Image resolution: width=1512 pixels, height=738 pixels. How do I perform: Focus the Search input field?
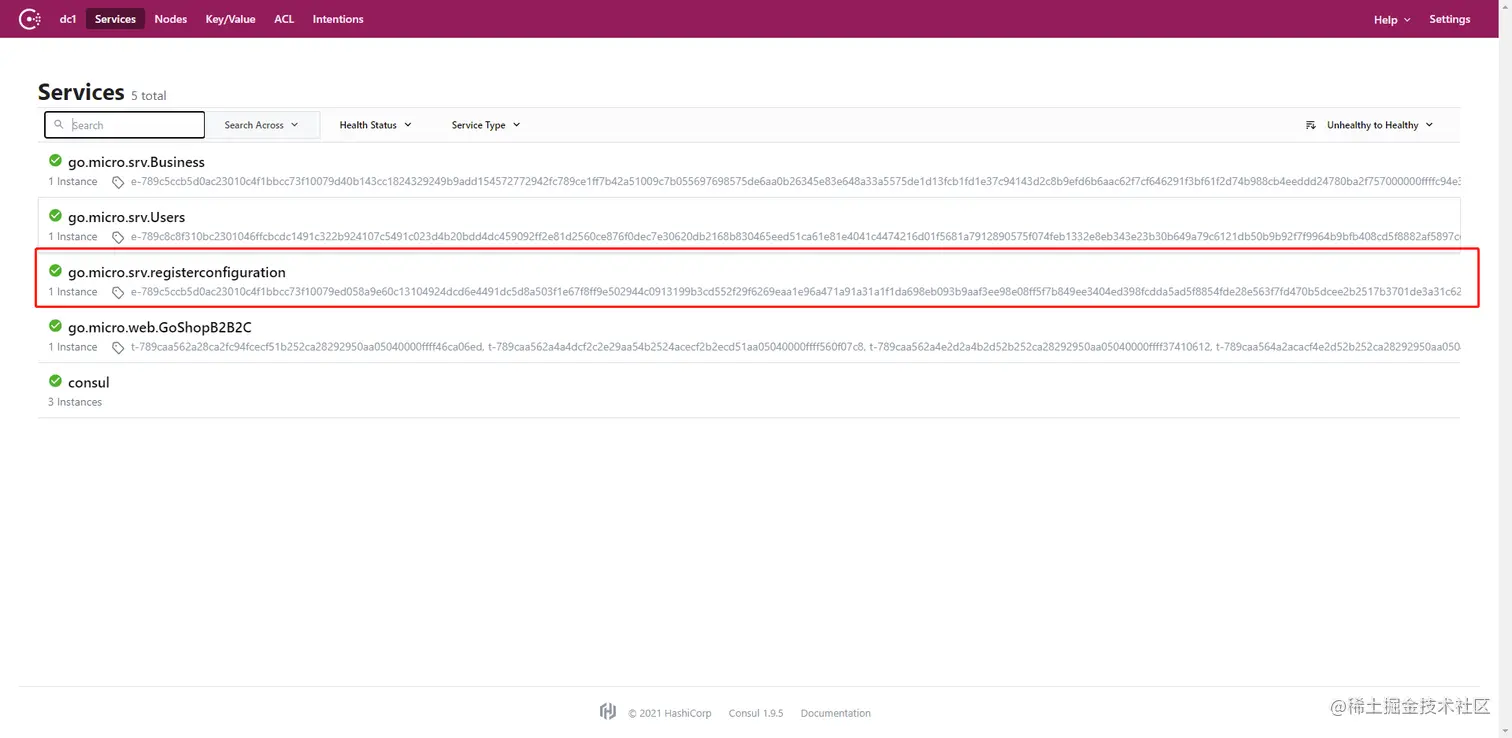(x=125, y=125)
